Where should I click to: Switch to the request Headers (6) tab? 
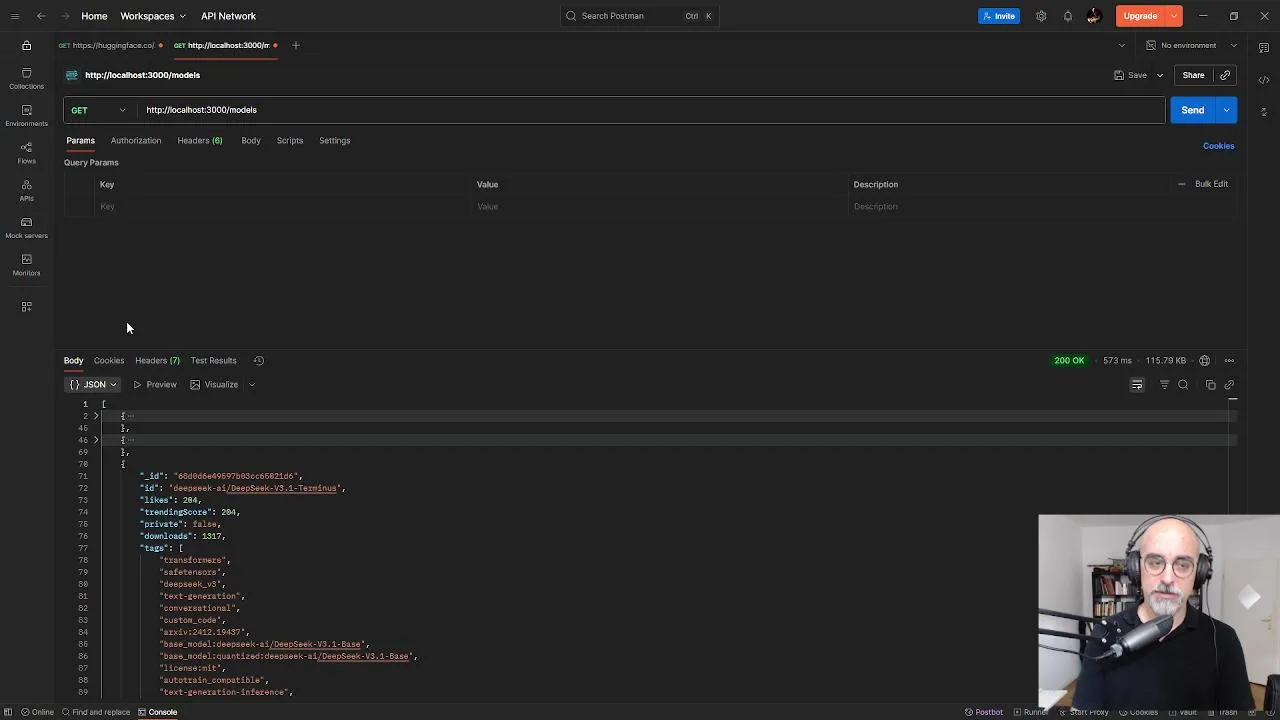(200, 141)
